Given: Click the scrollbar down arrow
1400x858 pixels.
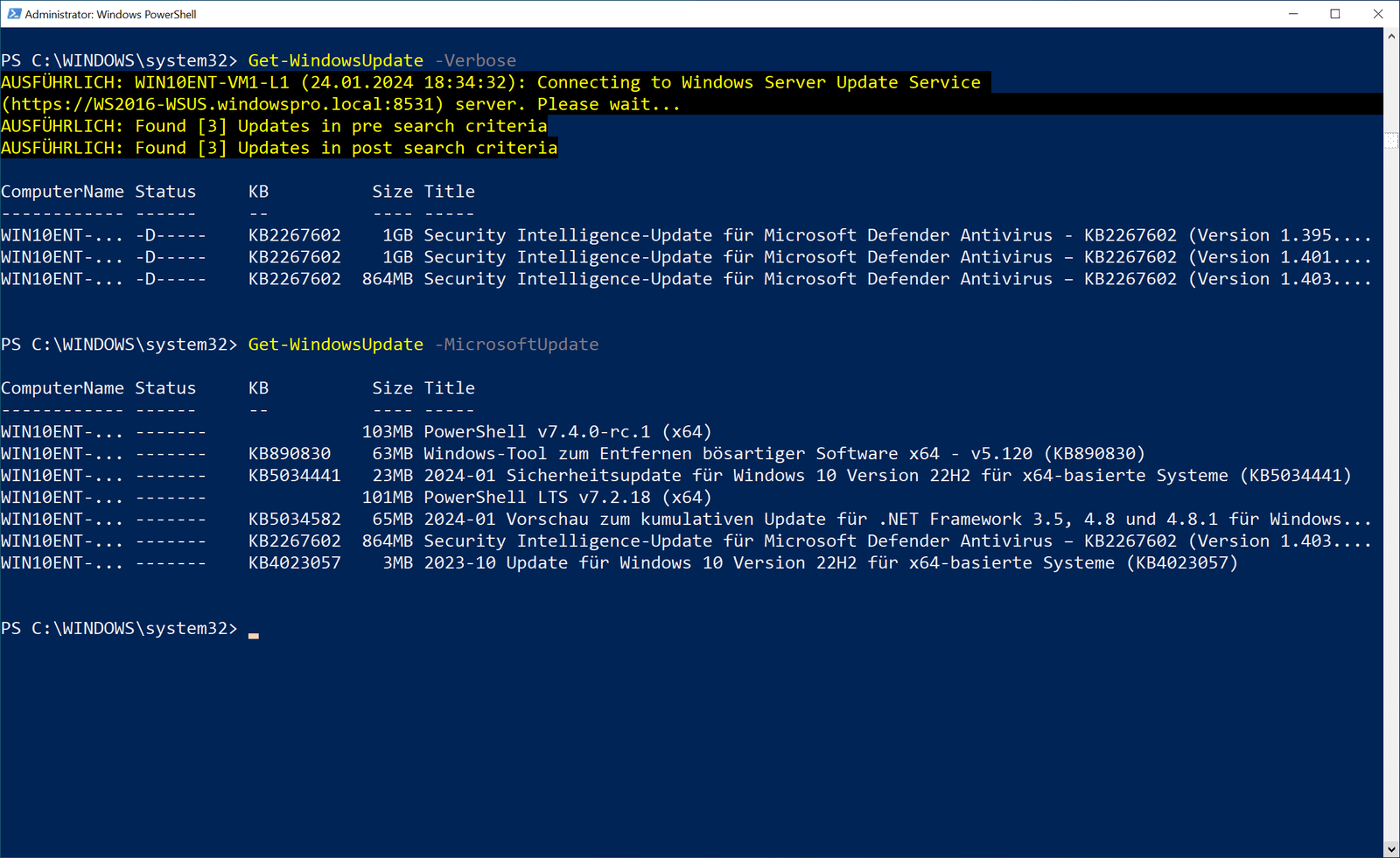Looking at the screenshot, I should tap(1390, 848).
